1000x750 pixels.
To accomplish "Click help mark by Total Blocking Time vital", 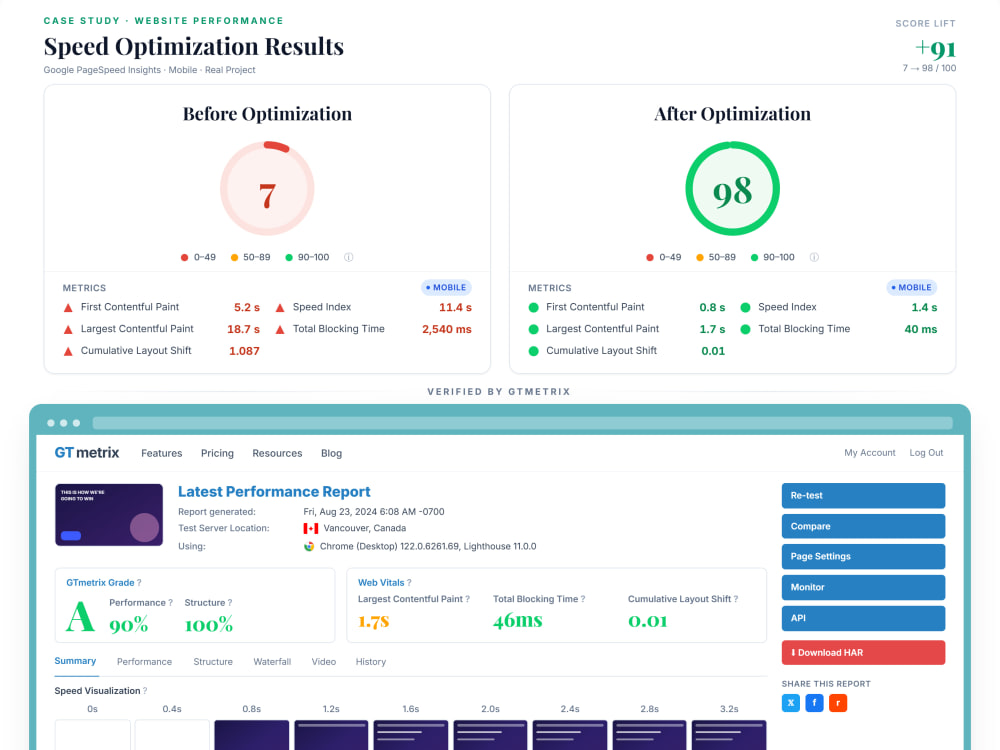I will (583, 599).
